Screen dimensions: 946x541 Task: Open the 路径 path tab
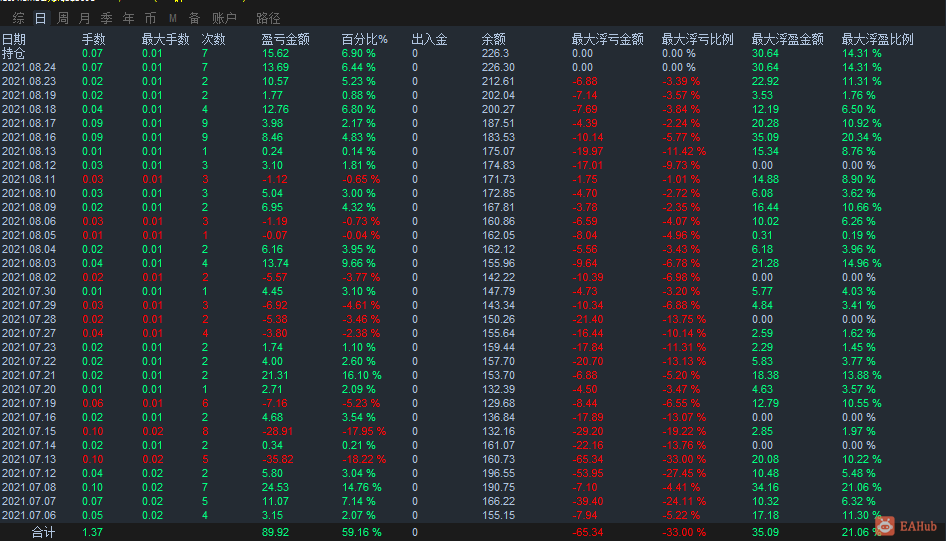pyautogui.click(x=268, y=18)
